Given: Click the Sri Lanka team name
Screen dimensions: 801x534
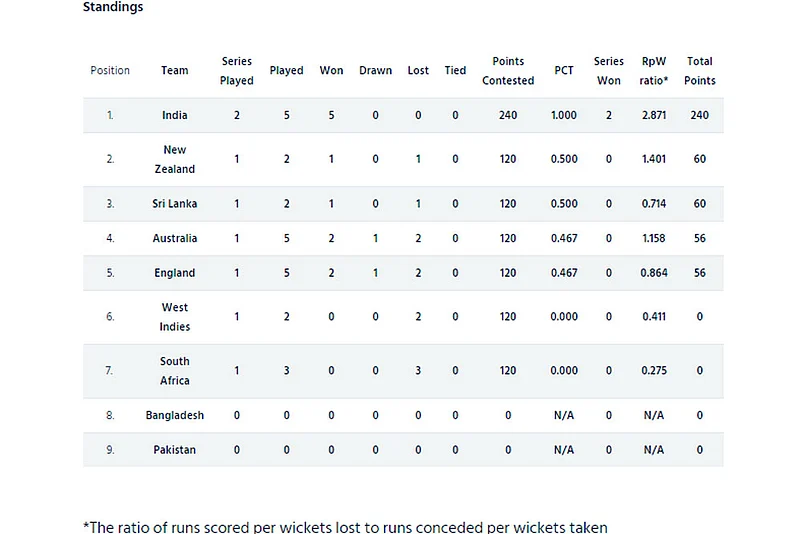Looking at the screenshot, I should coord(175,204).
